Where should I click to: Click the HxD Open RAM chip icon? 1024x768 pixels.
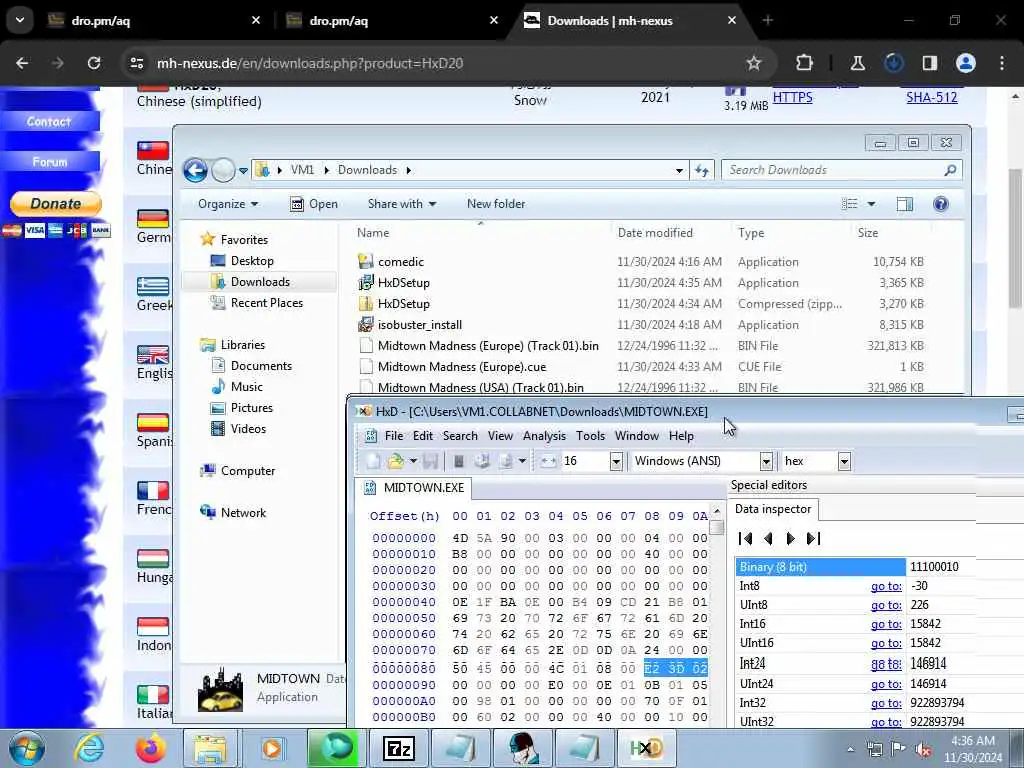[458, 461]
